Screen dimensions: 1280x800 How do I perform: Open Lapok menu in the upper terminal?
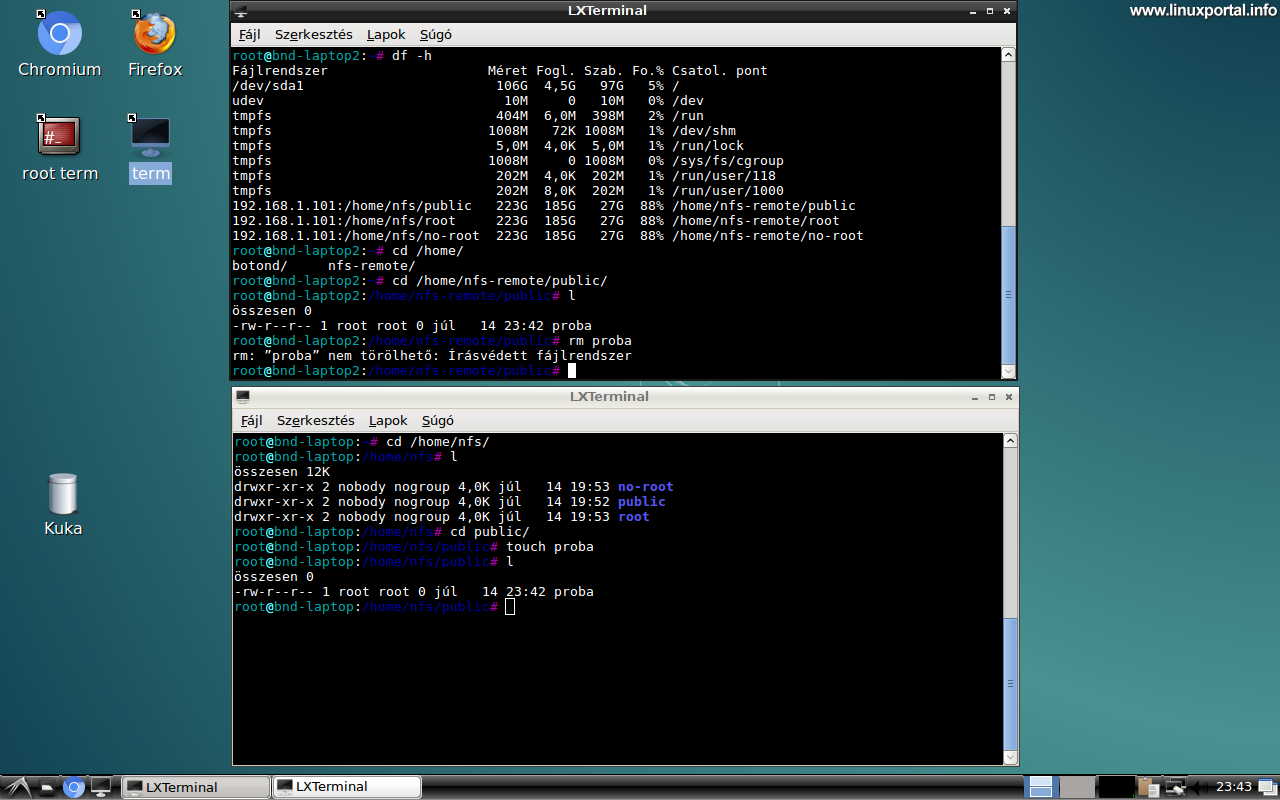click(x=386, y=34)
